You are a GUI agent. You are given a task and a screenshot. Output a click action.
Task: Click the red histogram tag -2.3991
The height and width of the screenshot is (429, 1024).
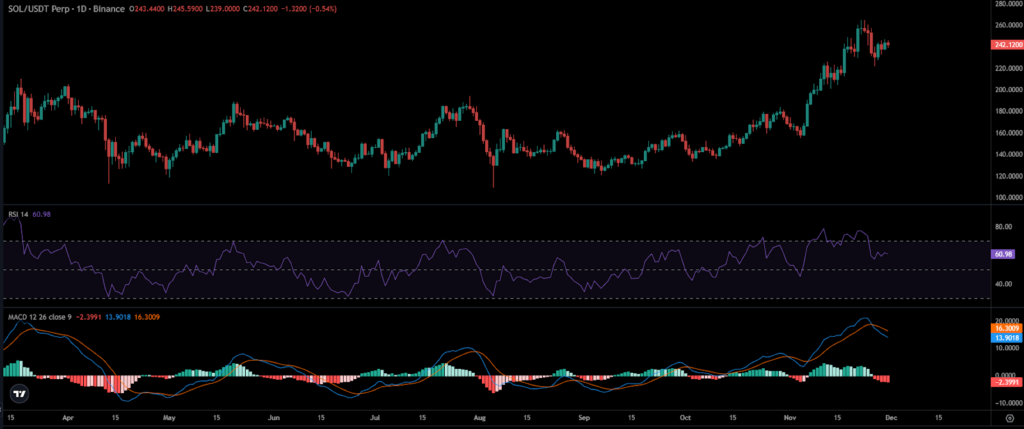(x=1006, y=382)
